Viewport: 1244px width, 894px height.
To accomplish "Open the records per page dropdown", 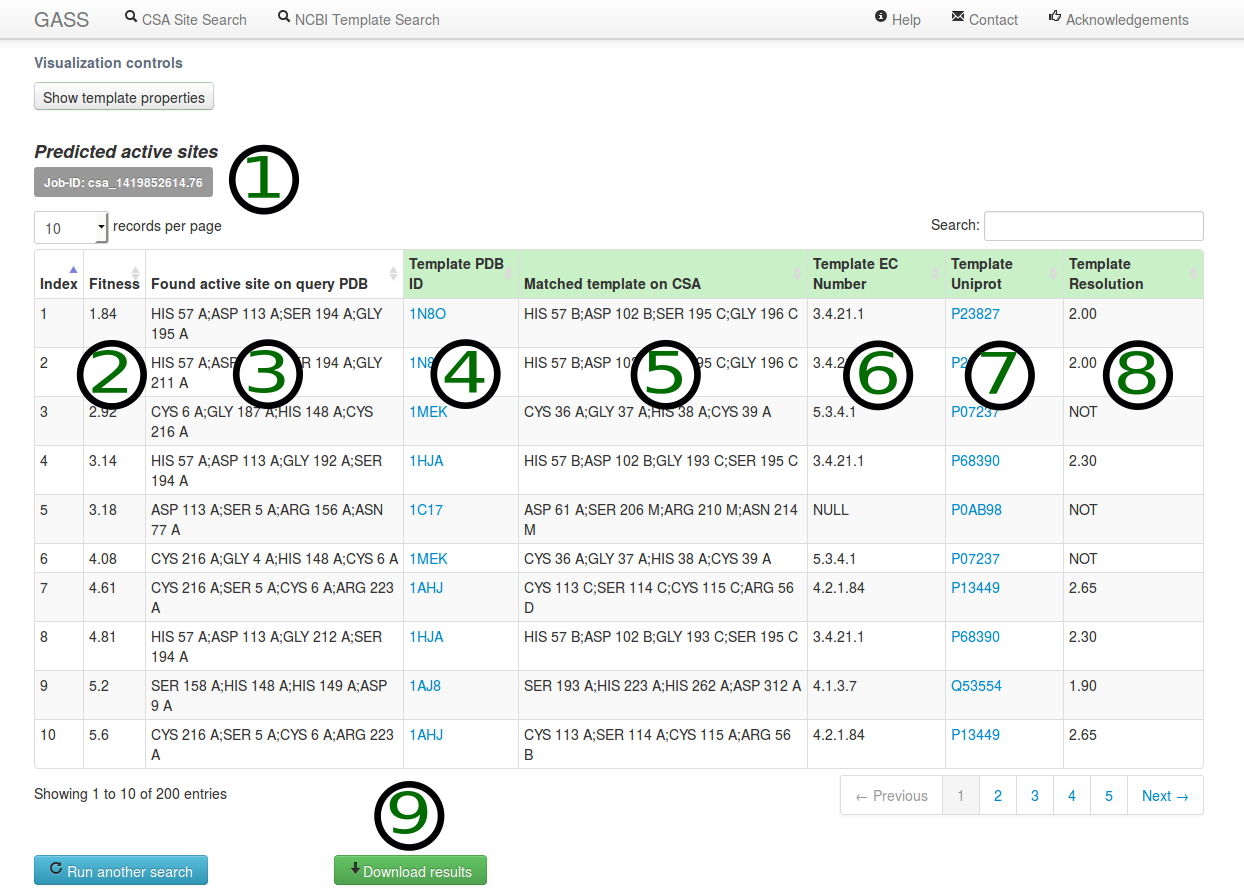I will [x=71, y=228].
